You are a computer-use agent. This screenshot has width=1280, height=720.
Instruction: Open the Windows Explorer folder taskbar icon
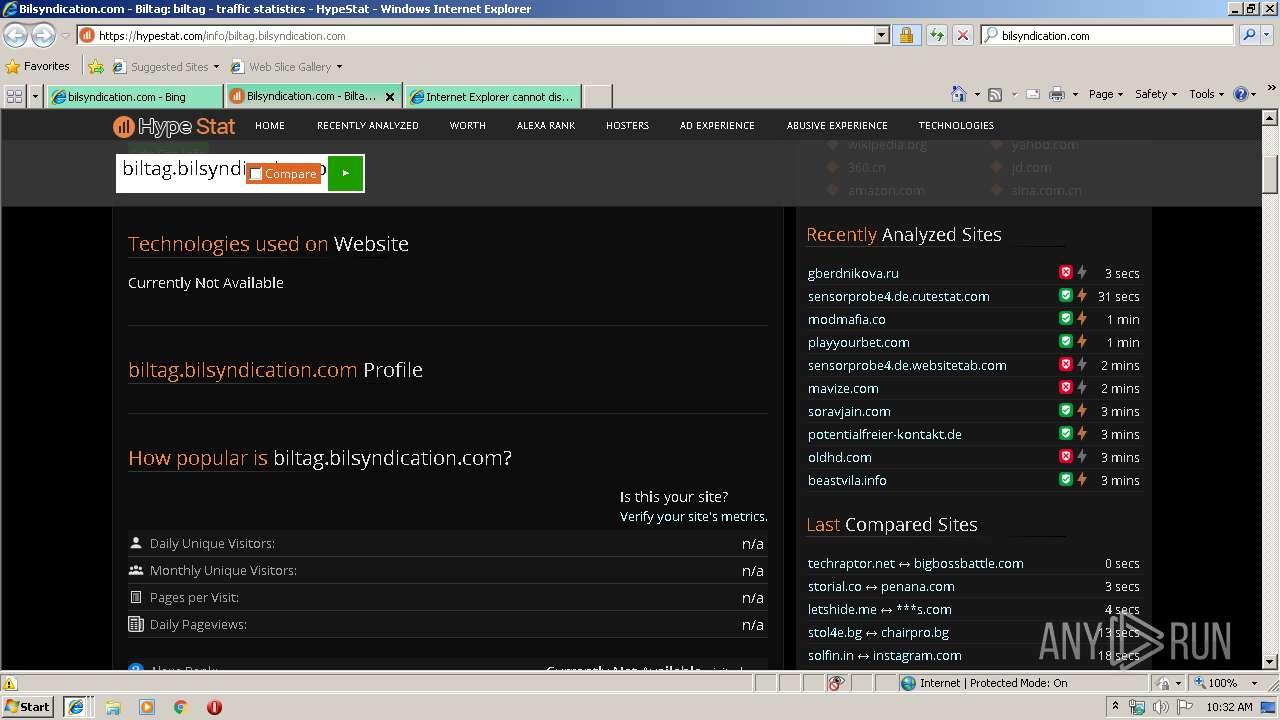point(113,707)
